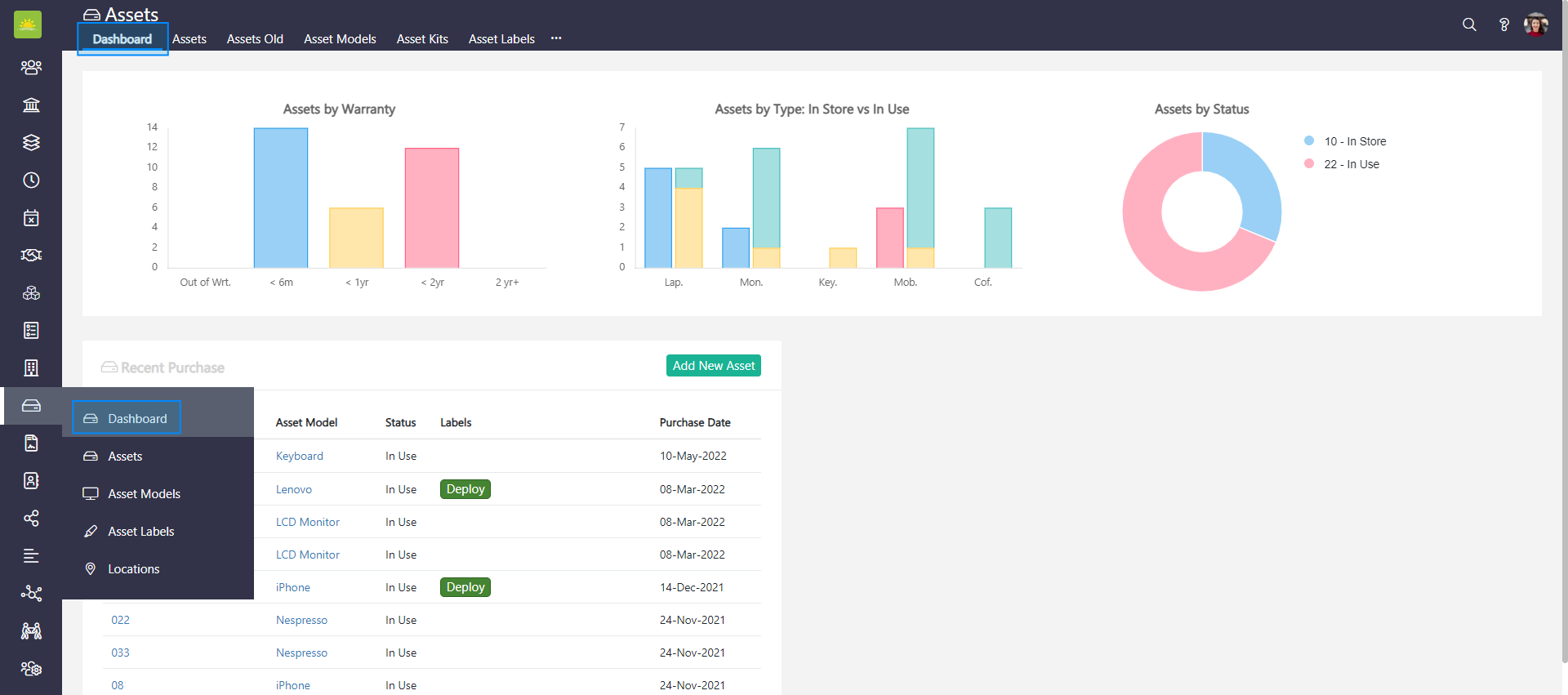Screen dimensions: 1568x695
Task: Open the people group sidebar icon
Action: 31,67
